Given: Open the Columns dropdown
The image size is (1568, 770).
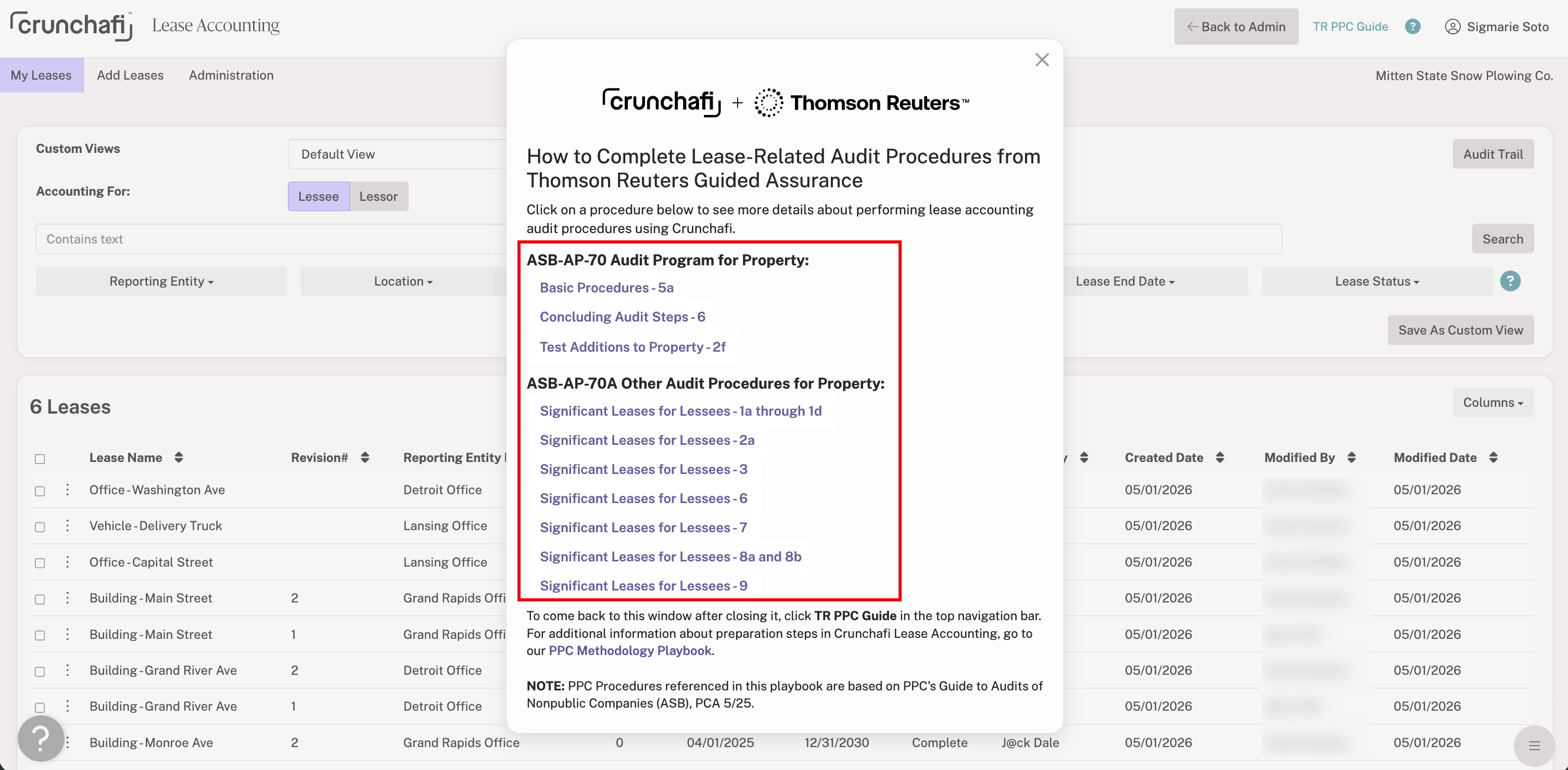Looking at the screenshot, I should (1493, 402).
